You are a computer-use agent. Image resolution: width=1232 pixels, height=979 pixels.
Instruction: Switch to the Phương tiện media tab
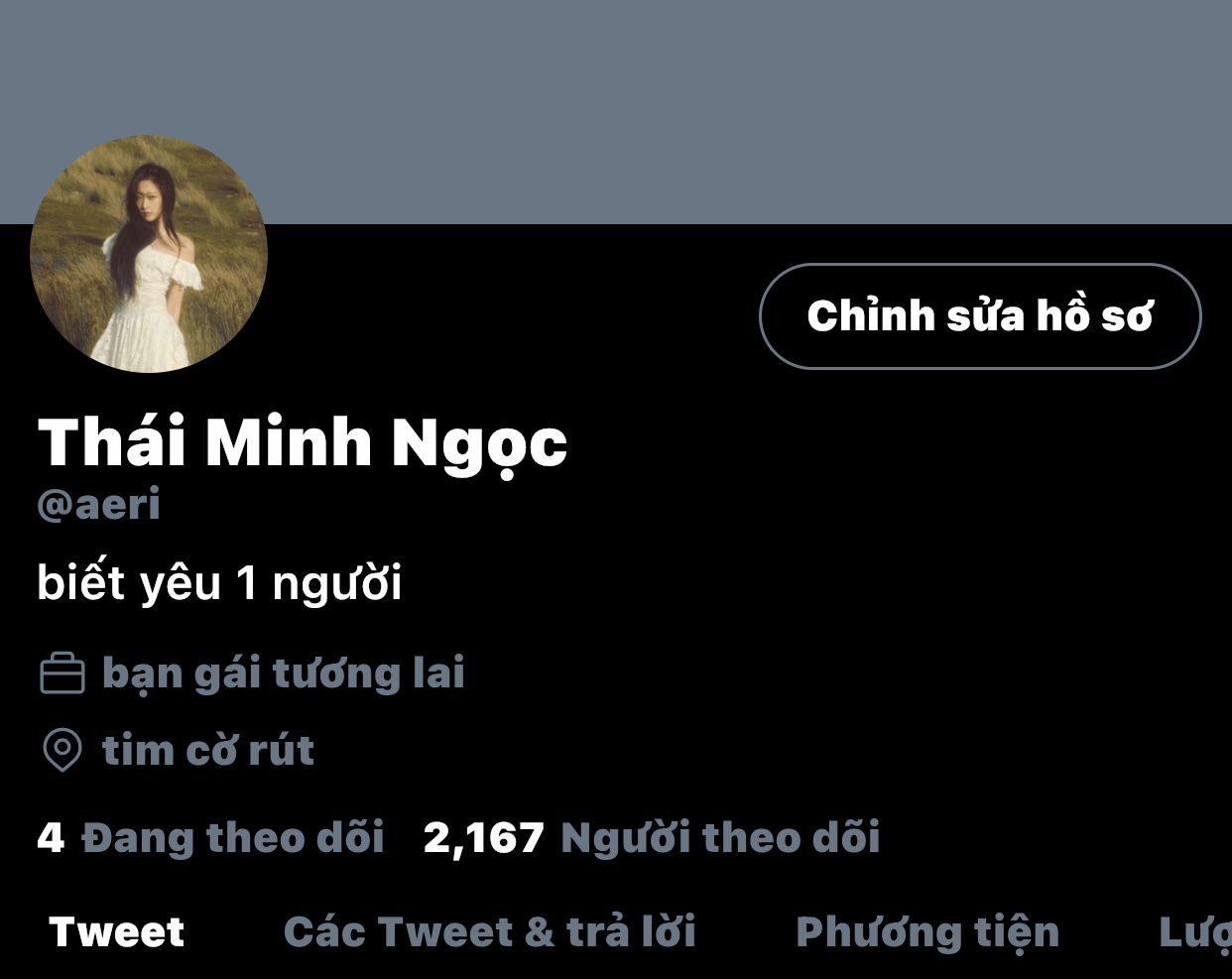click(x=927, y=933)
